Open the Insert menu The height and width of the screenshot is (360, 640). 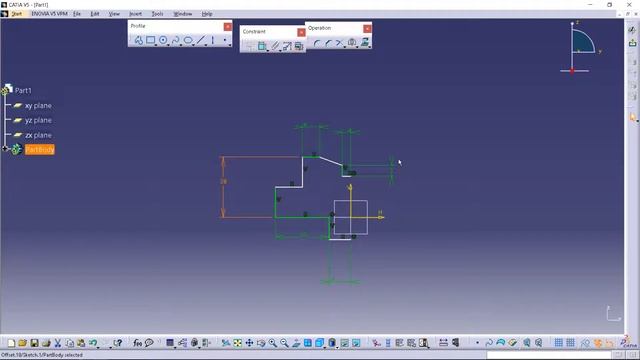click(136, 14)
